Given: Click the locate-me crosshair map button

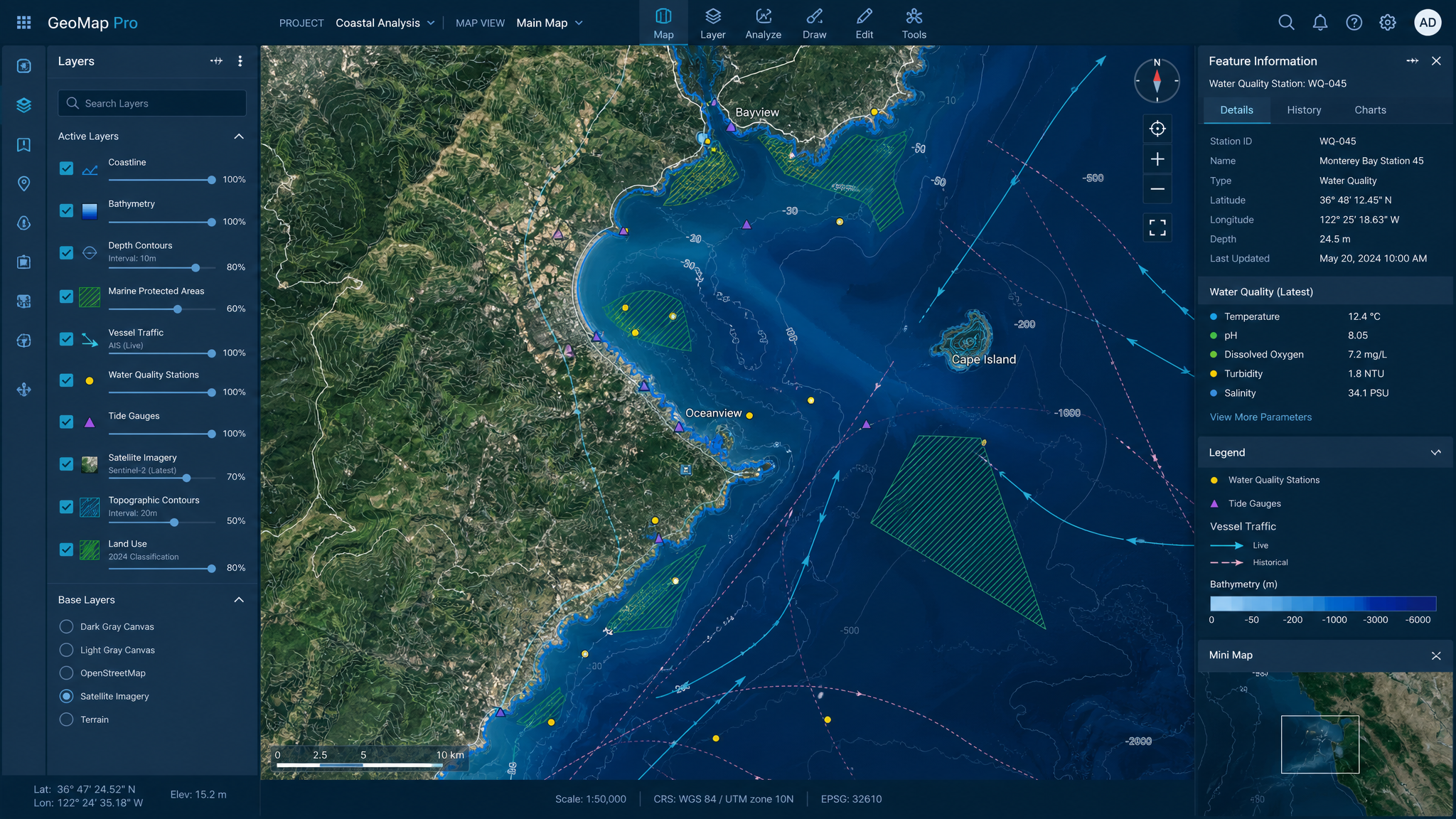Looking at the screenshot, I should pyautogui.click(x=1157, y=129).
